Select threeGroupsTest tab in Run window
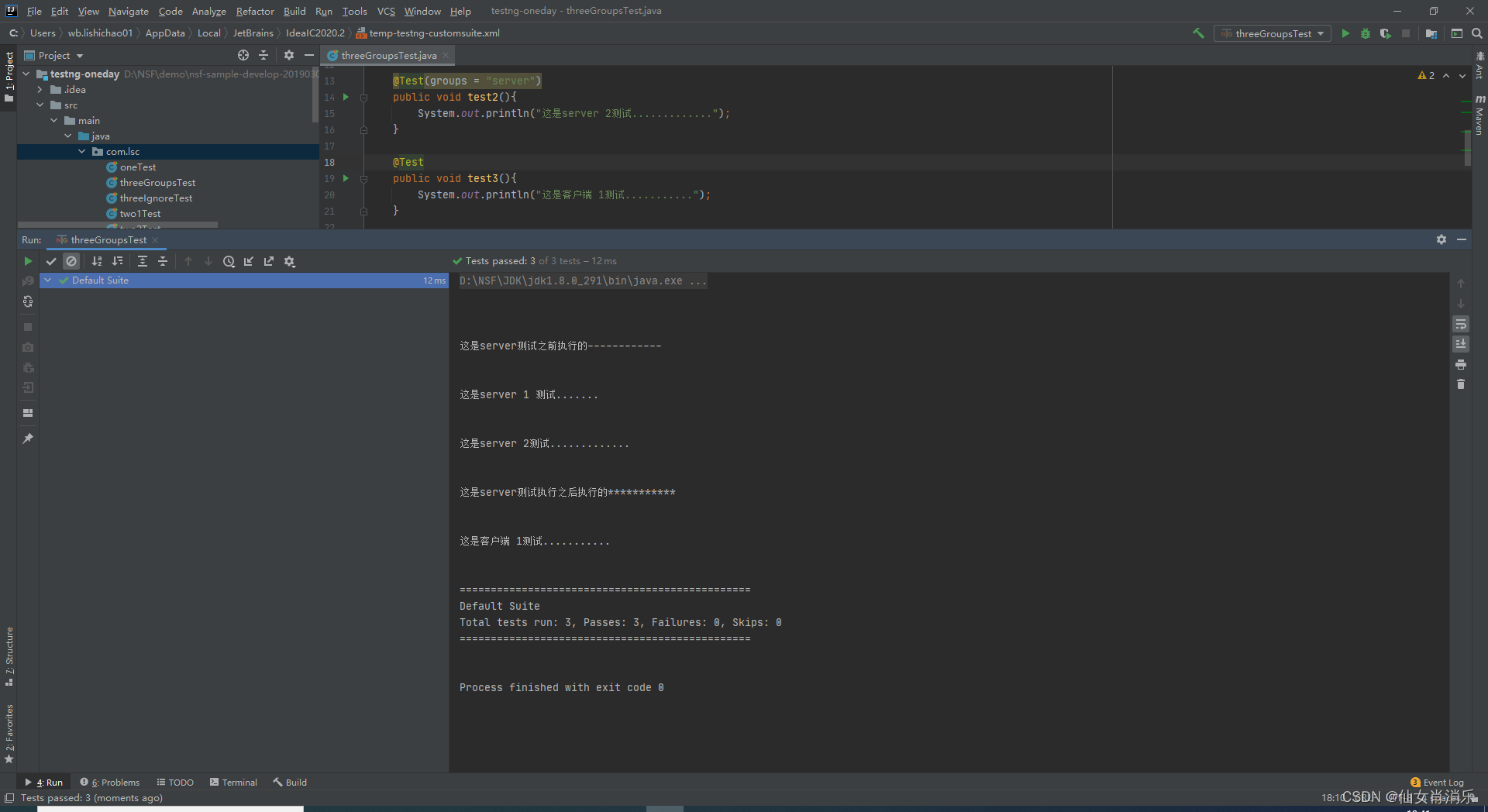 [x=108, y=239]
